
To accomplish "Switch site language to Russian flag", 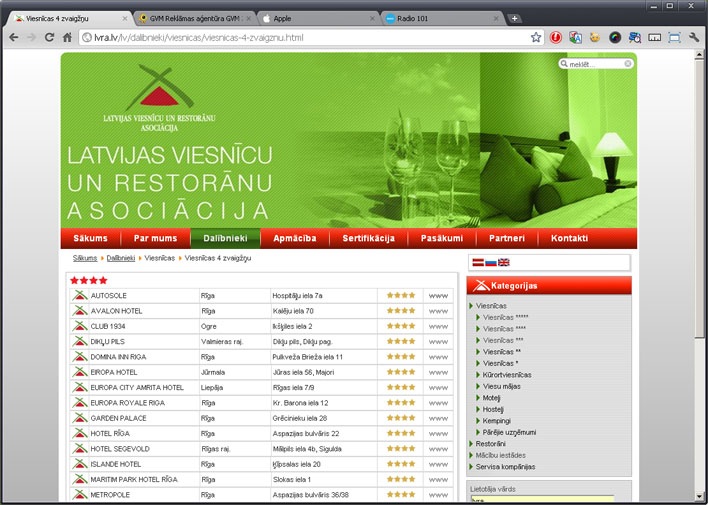I will click(x=491, y=262).
